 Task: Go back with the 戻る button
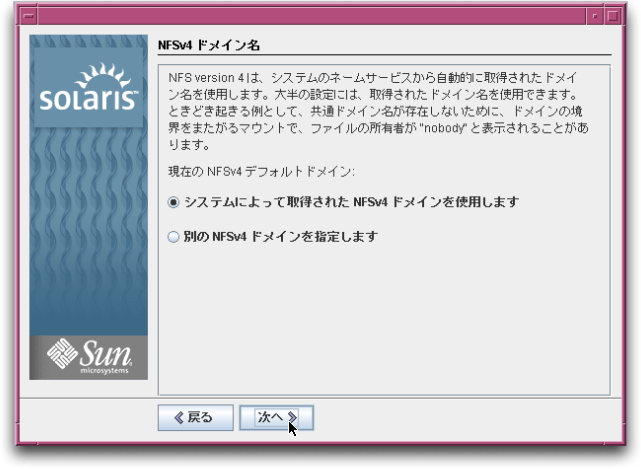pos(195,417)
